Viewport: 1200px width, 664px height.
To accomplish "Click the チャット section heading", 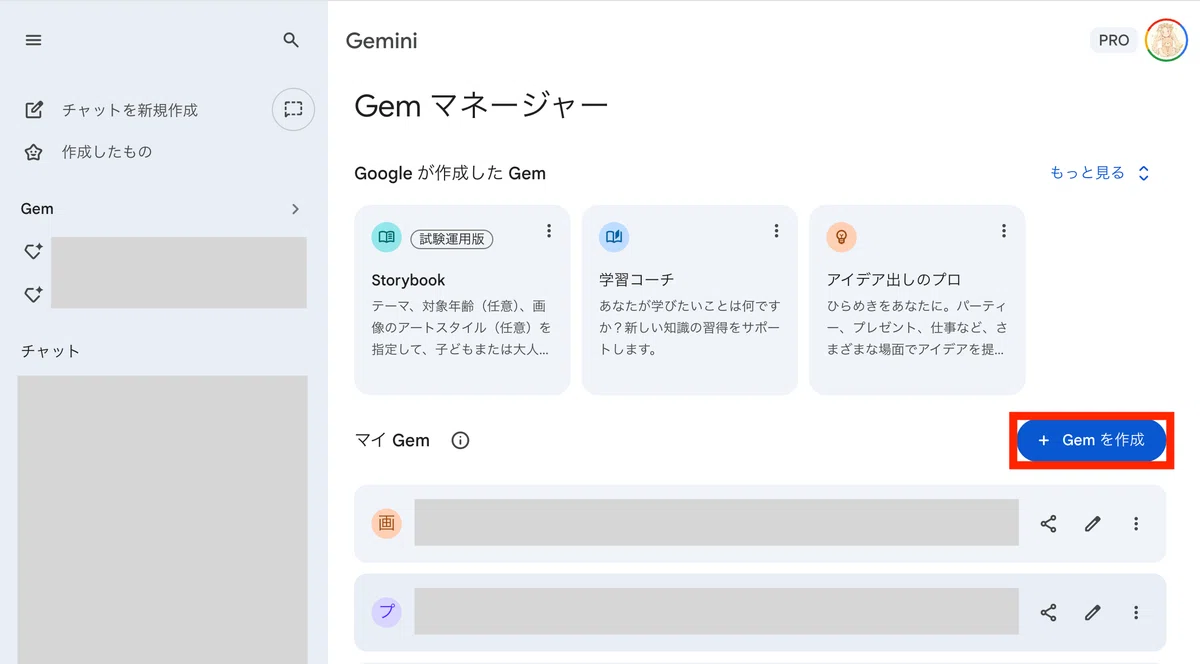I will coord(50,351).
